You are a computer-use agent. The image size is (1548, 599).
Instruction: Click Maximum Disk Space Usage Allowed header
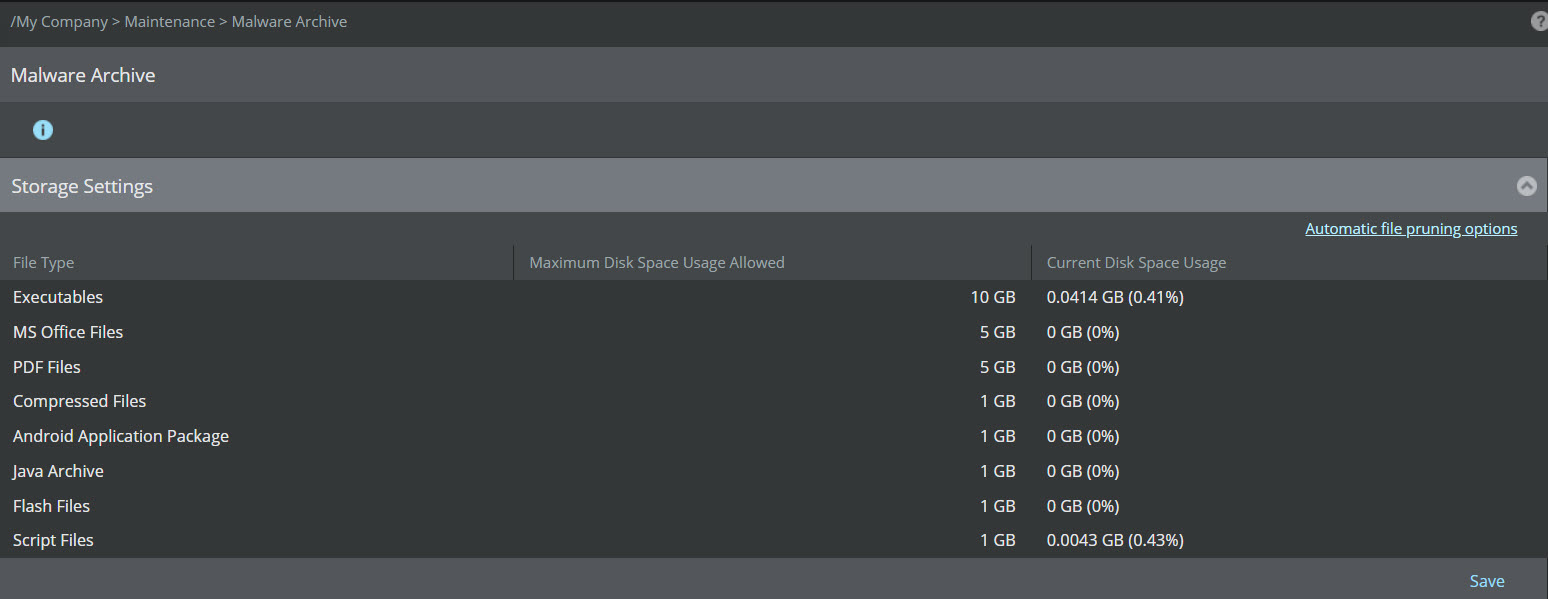(657, 263)
